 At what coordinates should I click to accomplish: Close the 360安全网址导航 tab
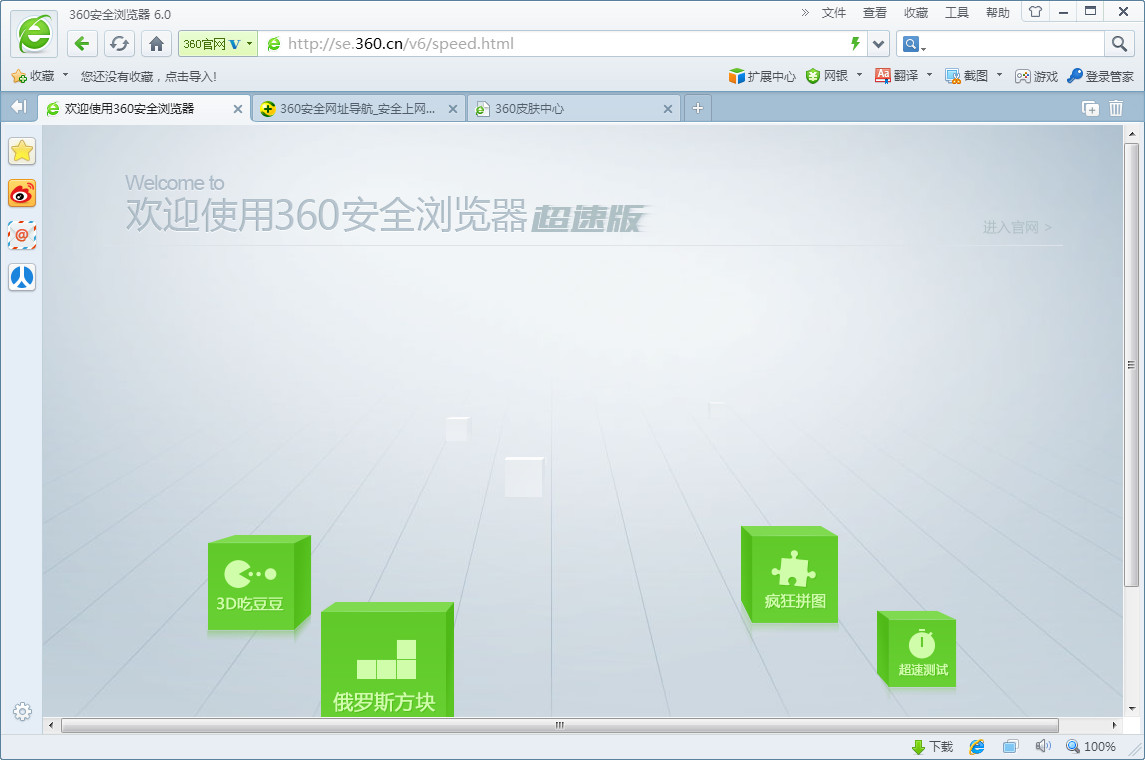tap(453, 109)
